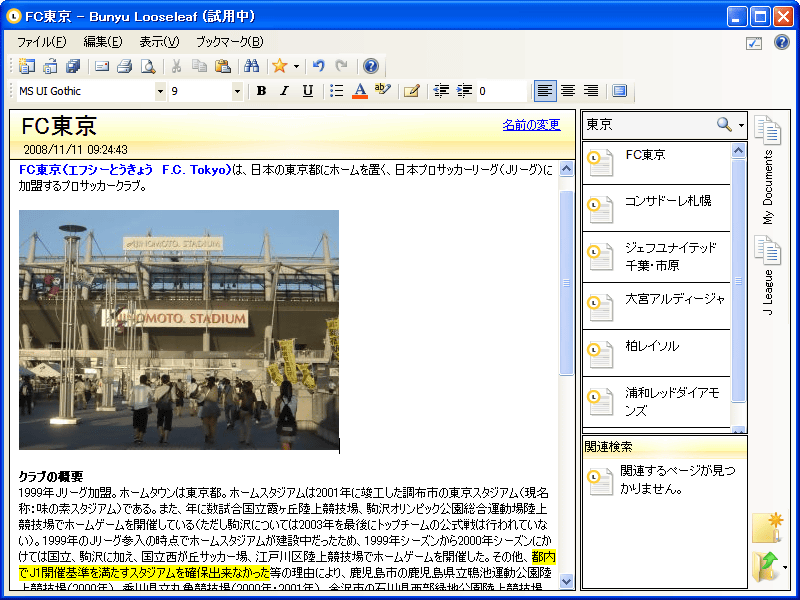Toggle bulleted list
This screenshot has width=800, height=600.
tap(337, 91)
